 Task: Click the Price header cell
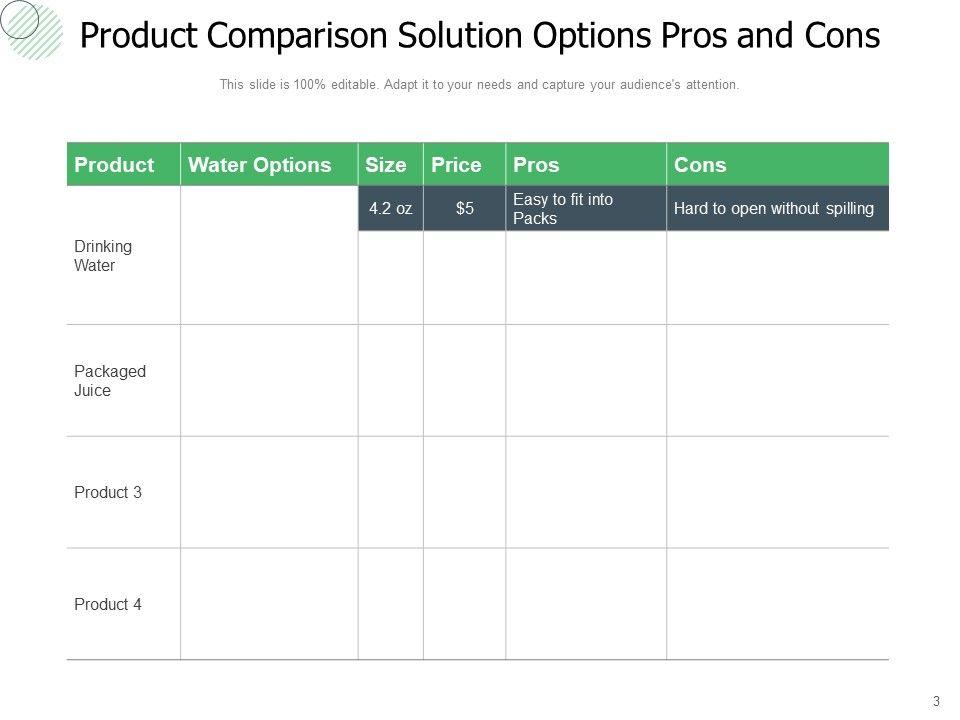[x=456, y=165]
